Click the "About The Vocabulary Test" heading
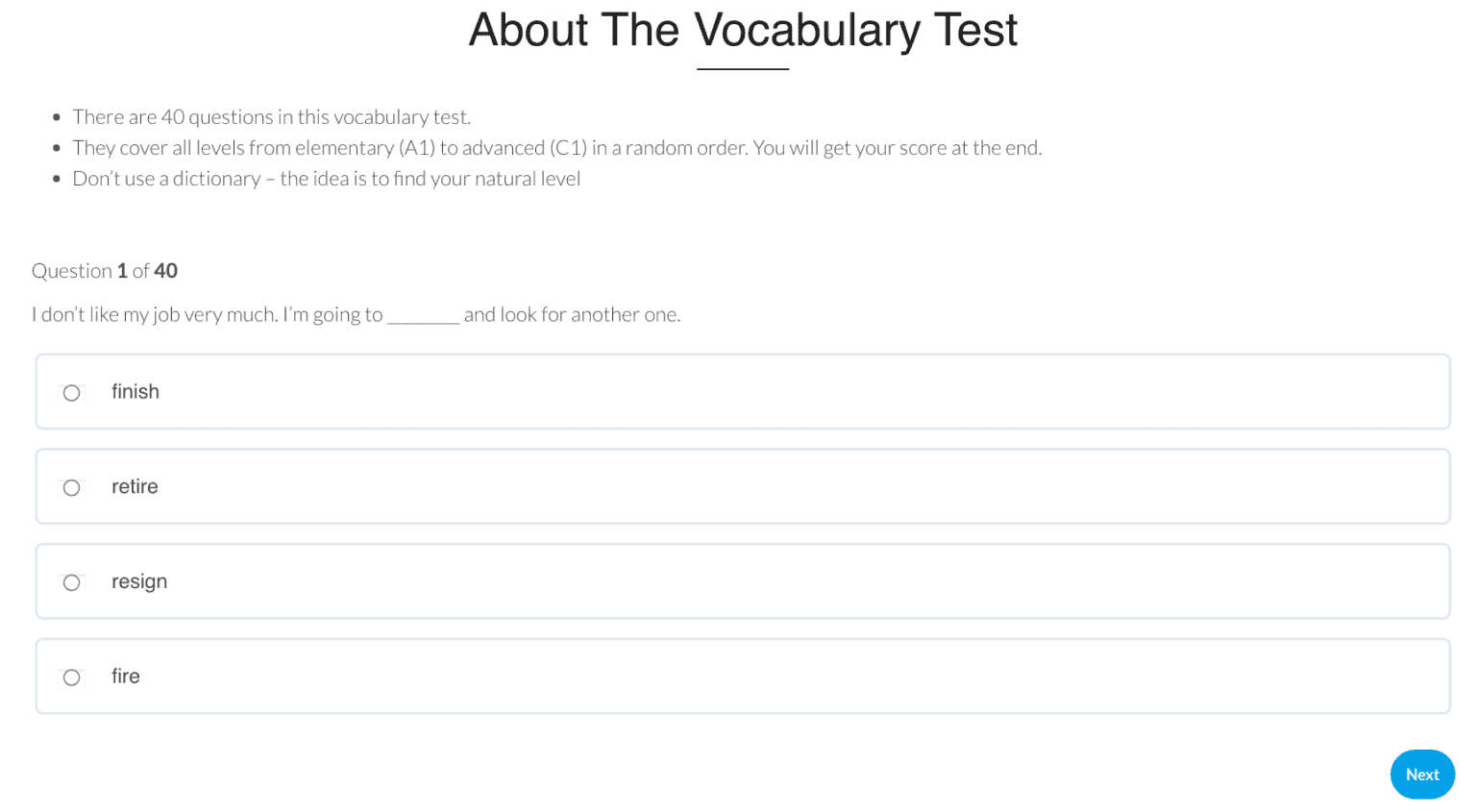1476x812 pixels. click(x=742, y=31)
